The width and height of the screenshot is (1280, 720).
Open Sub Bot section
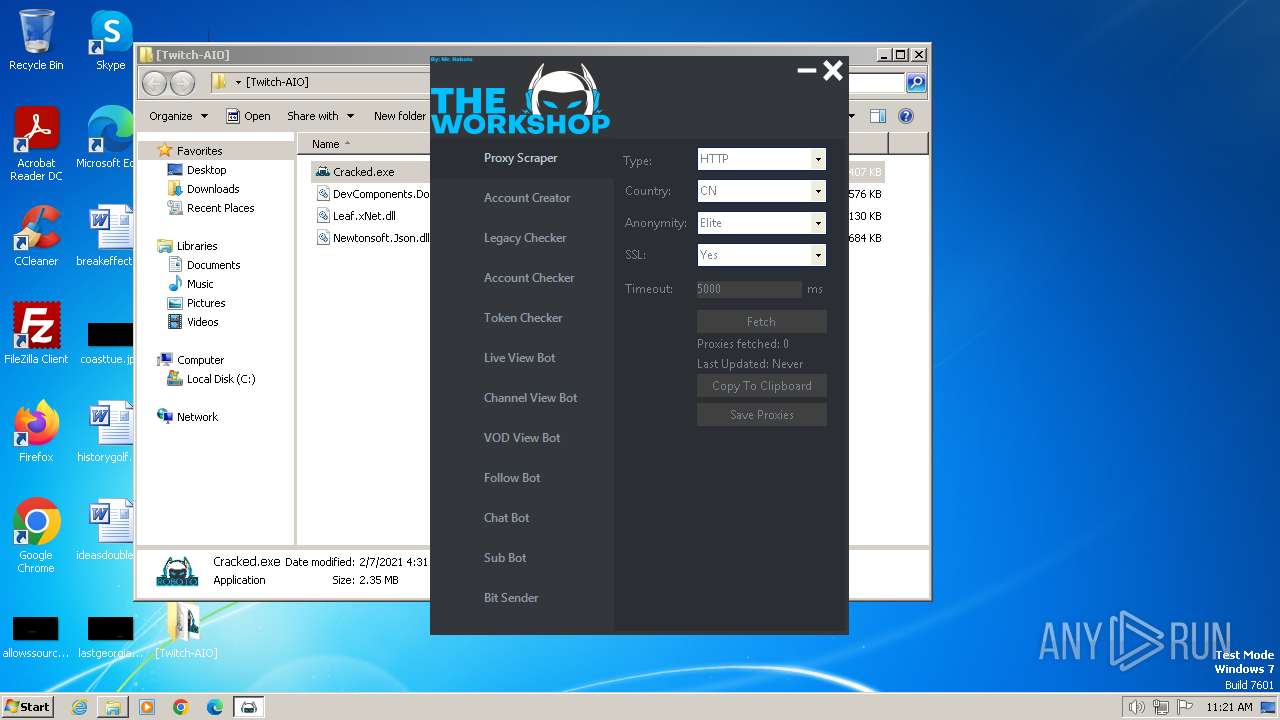[505, 558]
